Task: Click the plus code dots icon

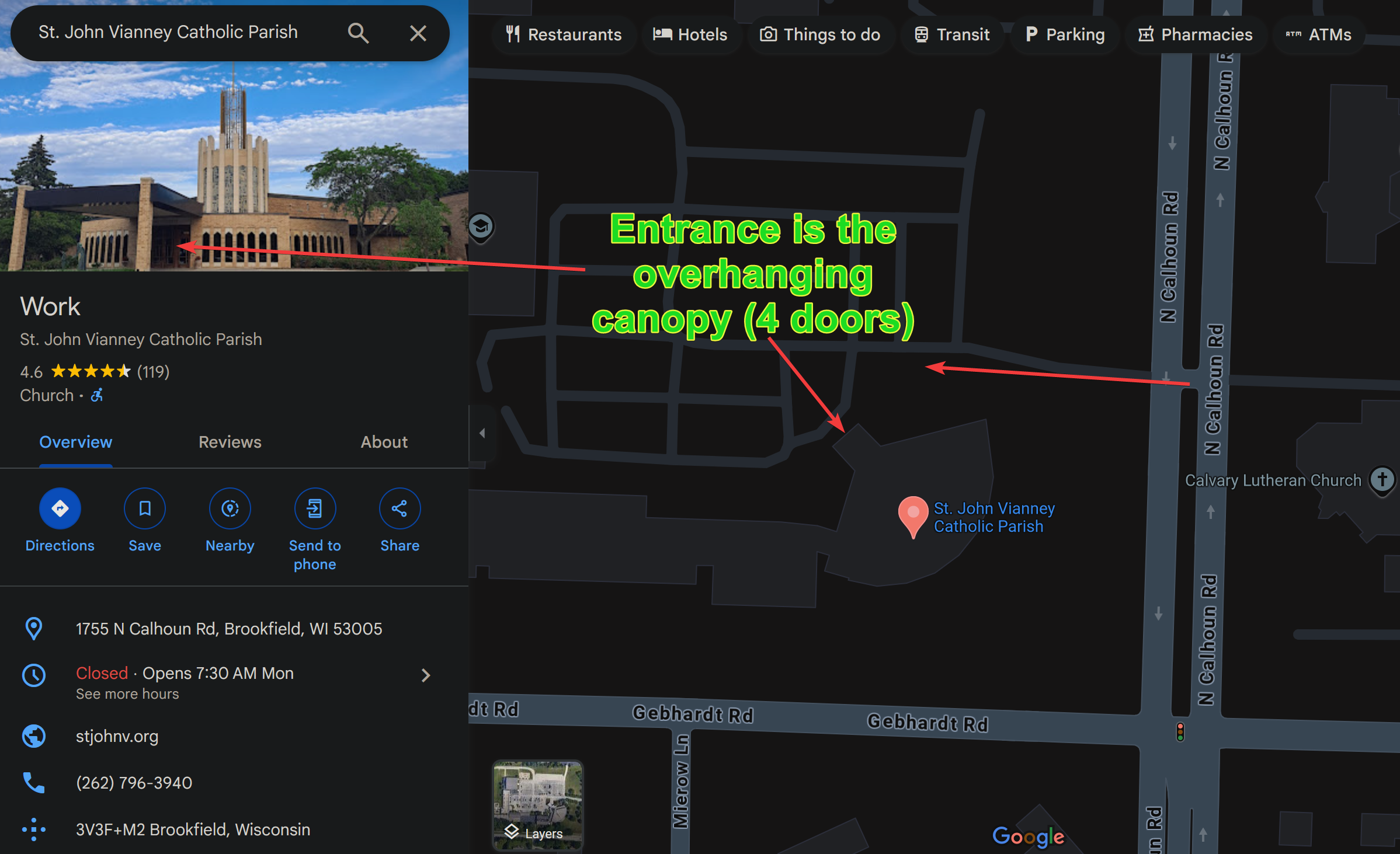Action: [x=34, y=829]
